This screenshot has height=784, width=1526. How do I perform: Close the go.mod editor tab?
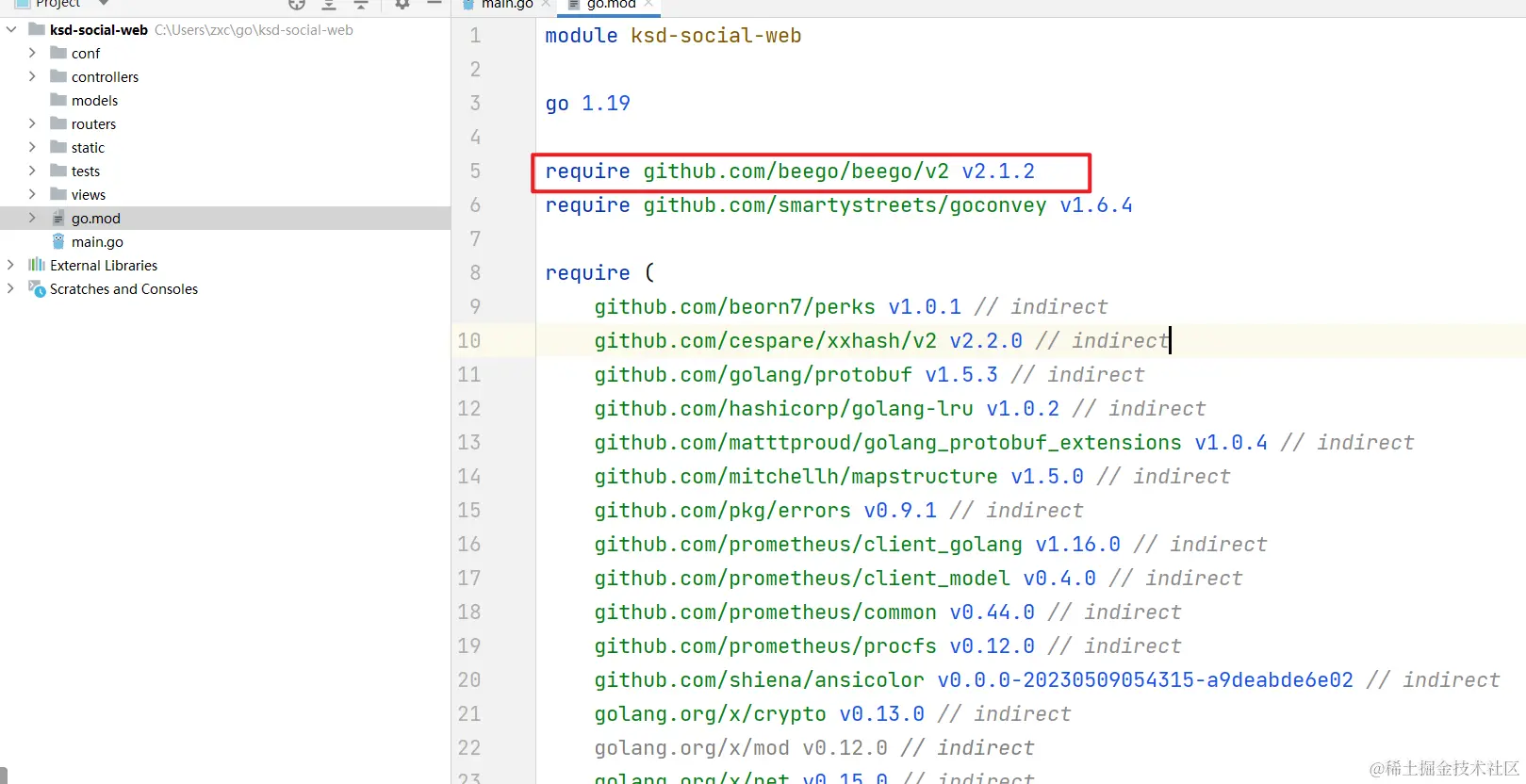648,4
